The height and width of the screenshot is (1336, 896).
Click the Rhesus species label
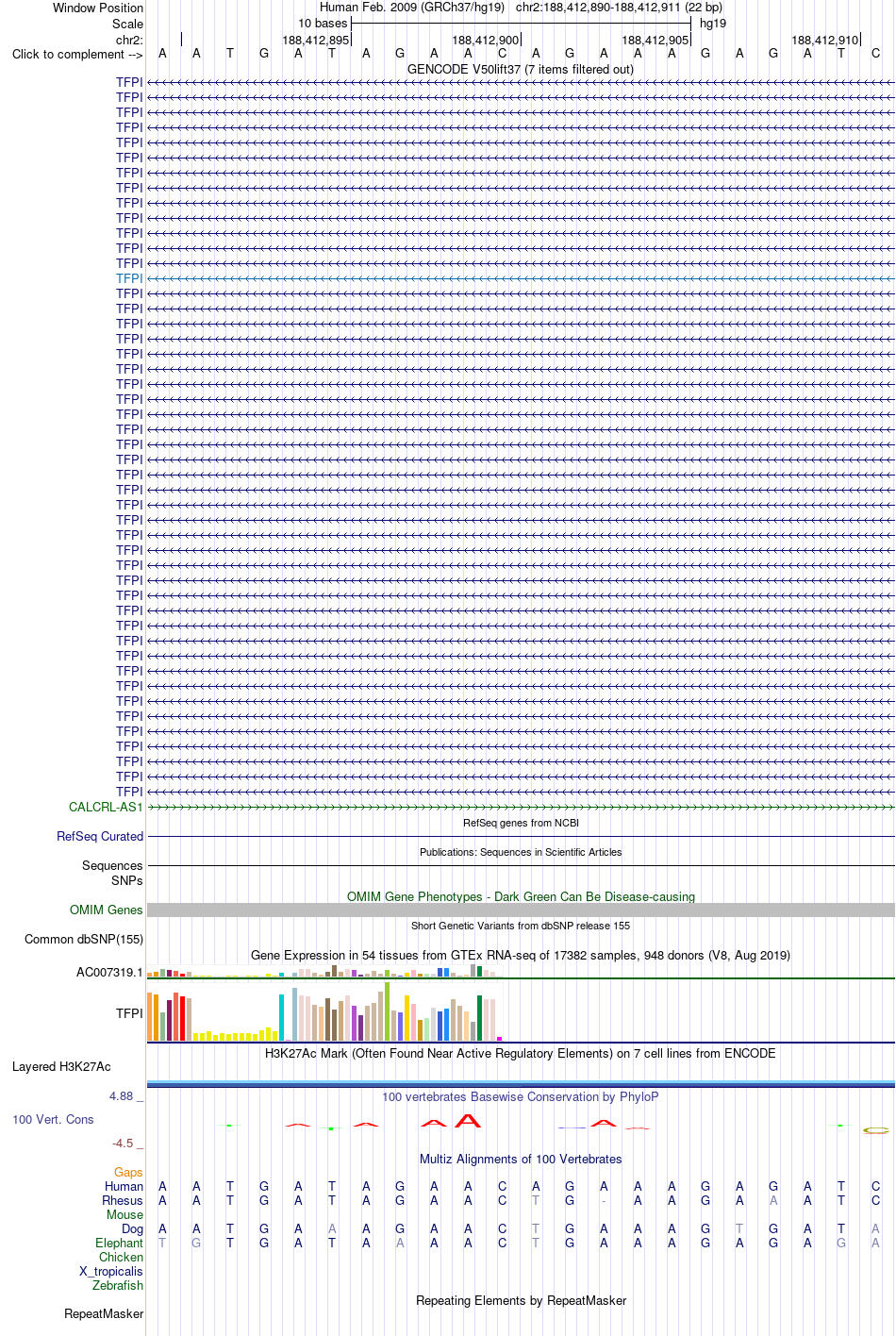click(x=123, y=1200)
